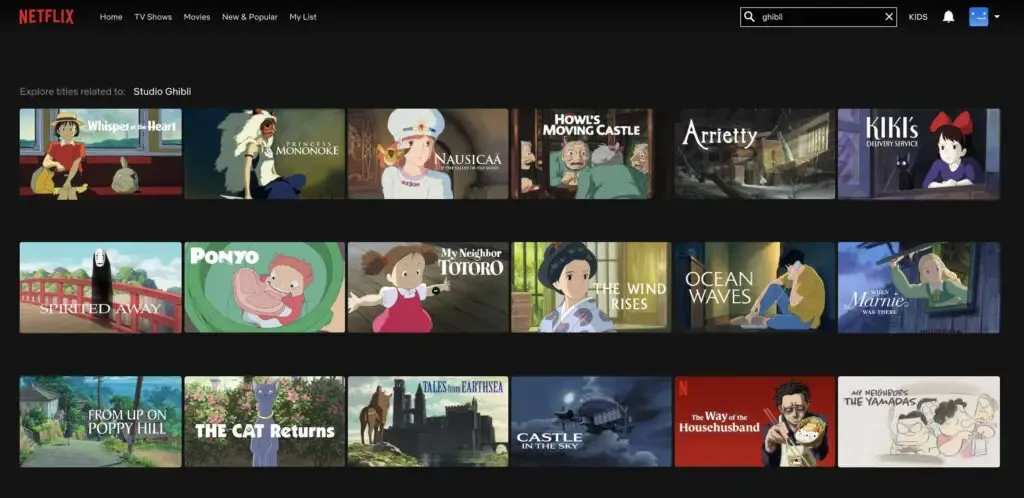Open the Movies section
Screen dimensions: 1024x498
[x=197, y=17]
